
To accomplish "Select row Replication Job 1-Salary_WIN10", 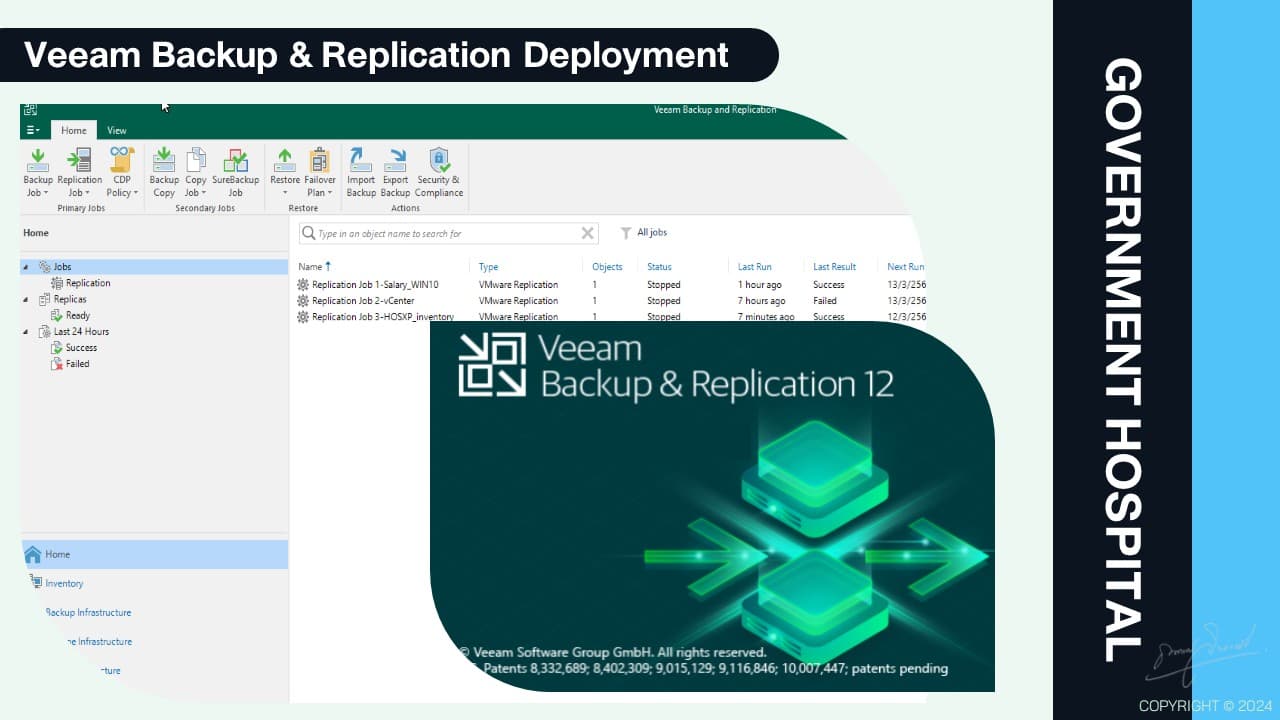I will click(611, 285).
